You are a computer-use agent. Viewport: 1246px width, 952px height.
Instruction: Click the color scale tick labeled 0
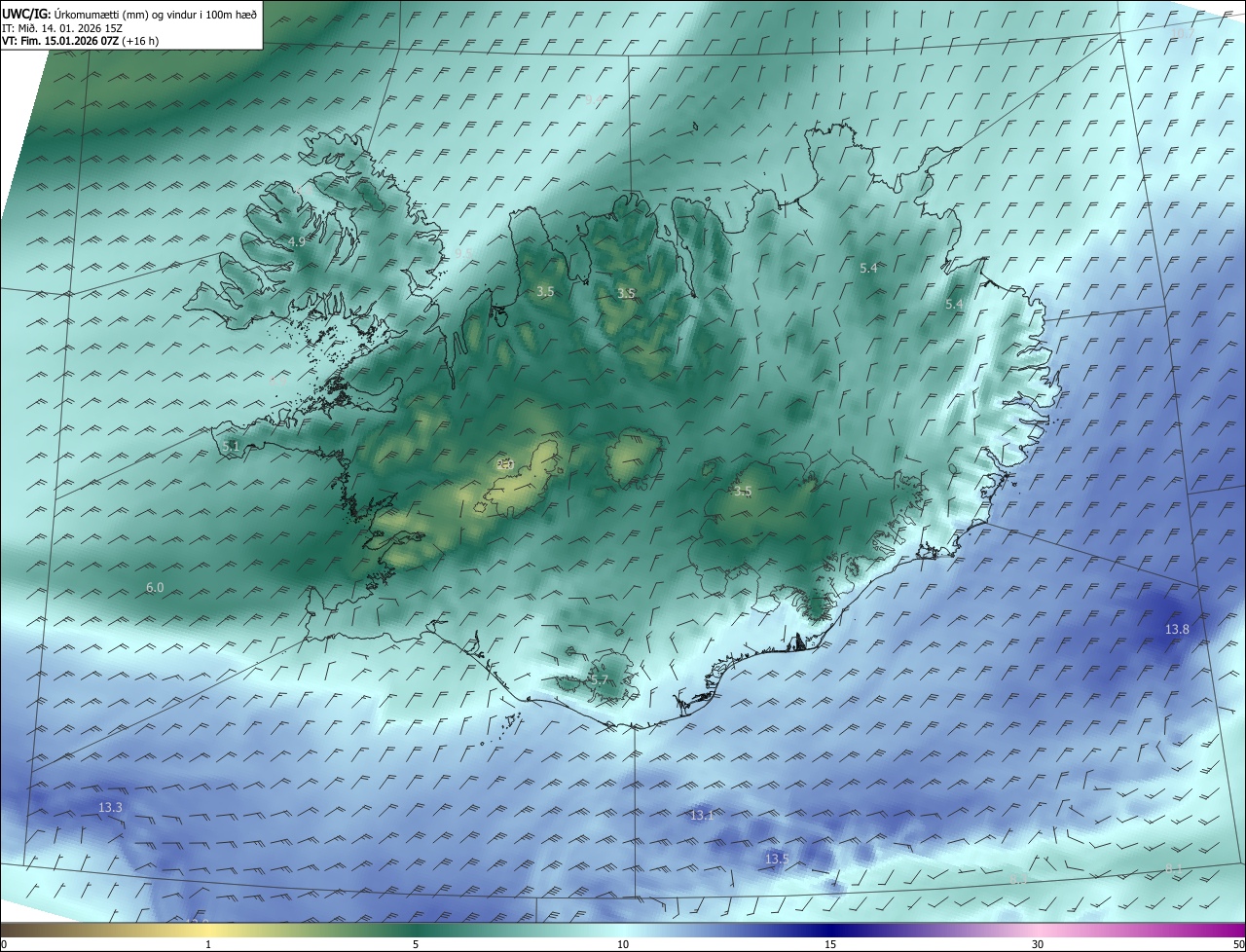click(3, 944)
